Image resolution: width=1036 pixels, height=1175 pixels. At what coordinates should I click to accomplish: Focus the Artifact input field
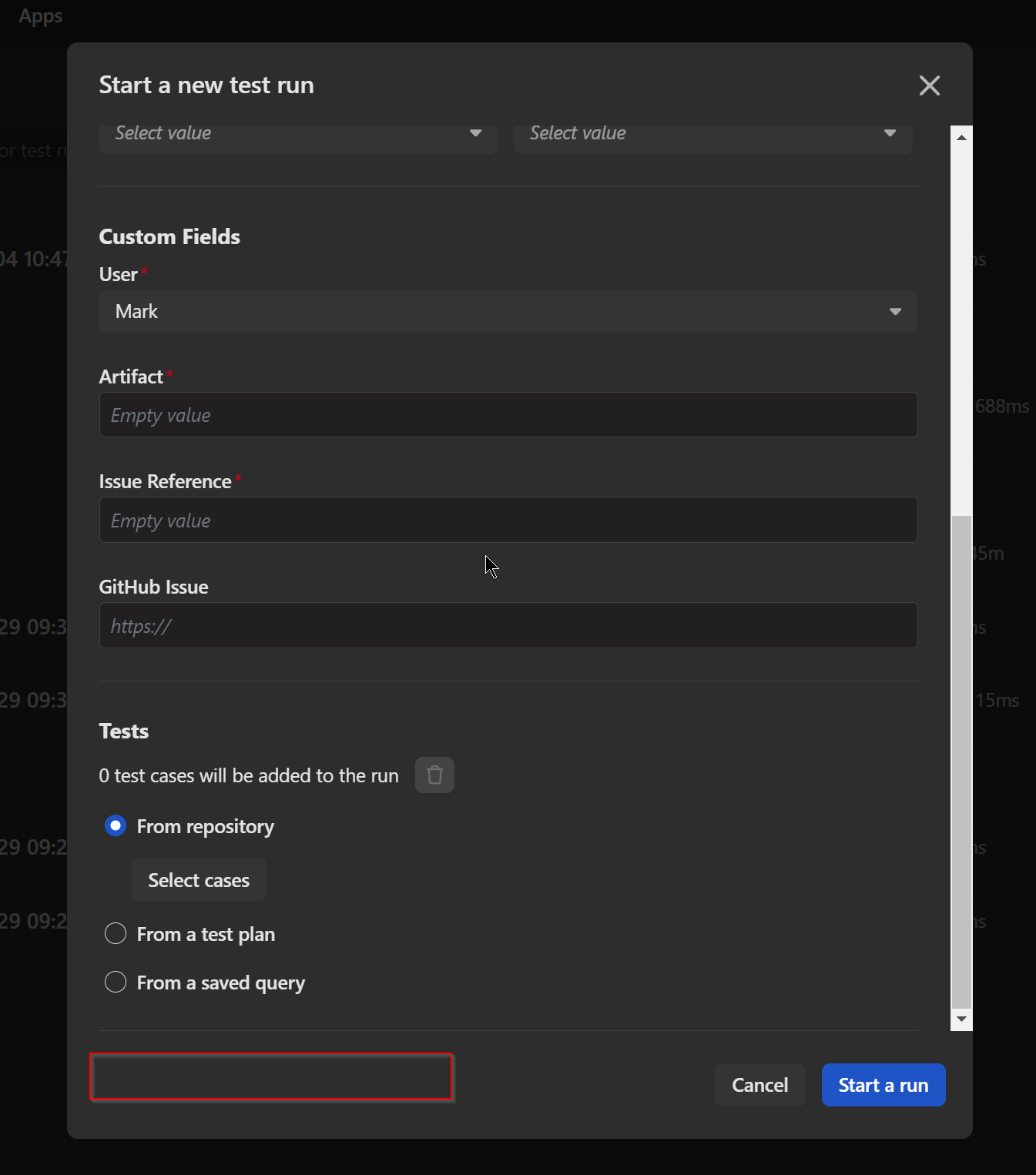pos(508,415)
